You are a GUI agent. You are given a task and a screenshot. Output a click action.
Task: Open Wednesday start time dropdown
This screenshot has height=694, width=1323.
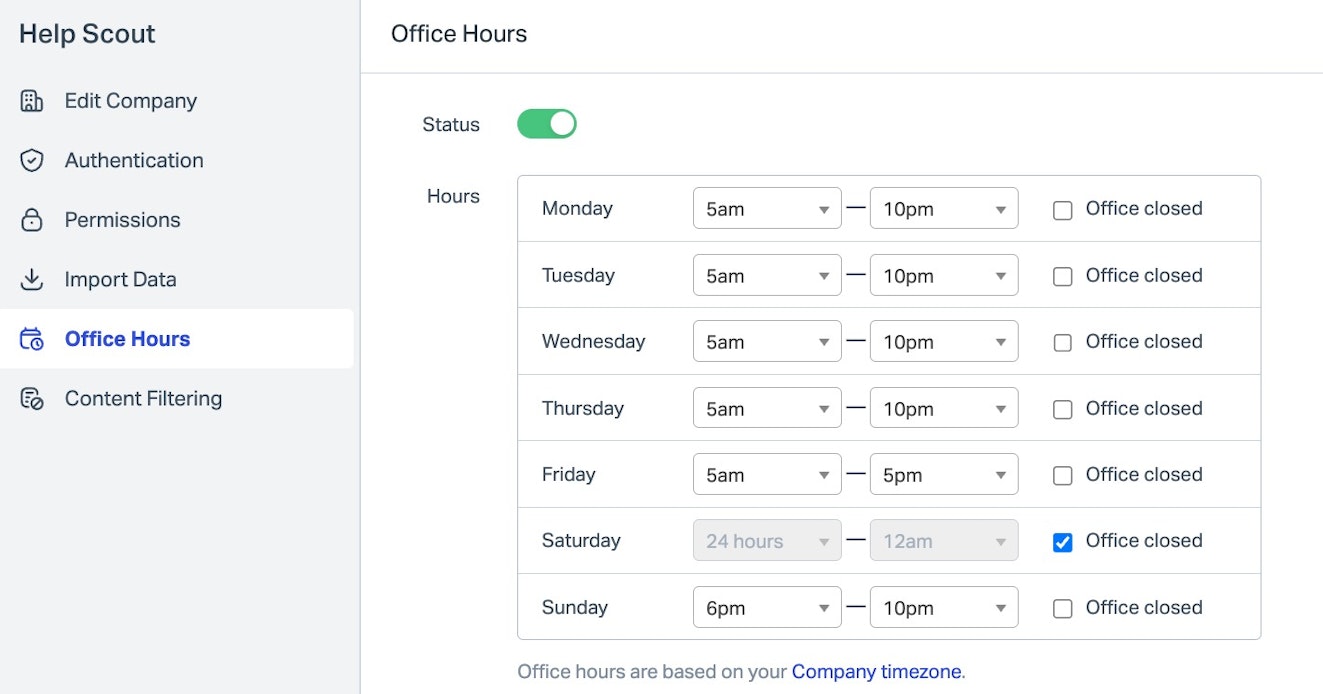[x=767, y=341]
